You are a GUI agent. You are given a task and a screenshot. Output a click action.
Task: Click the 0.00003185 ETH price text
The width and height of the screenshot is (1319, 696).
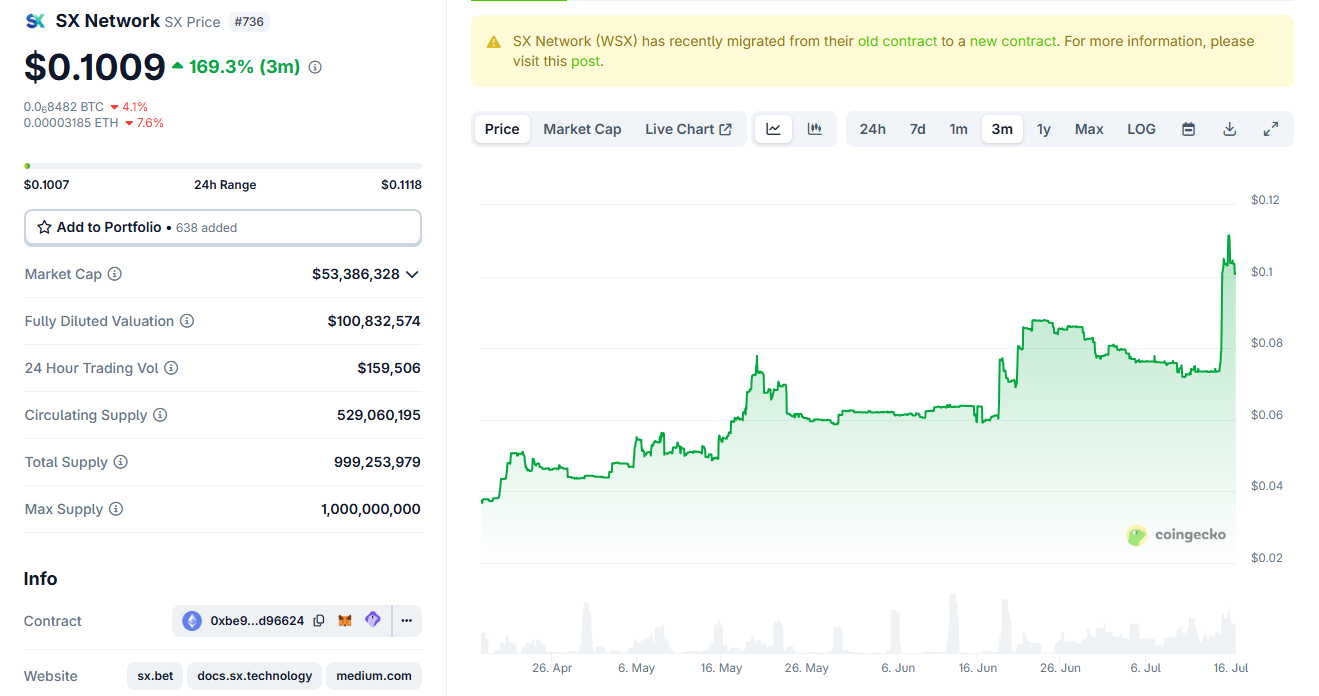coord(71,123)
